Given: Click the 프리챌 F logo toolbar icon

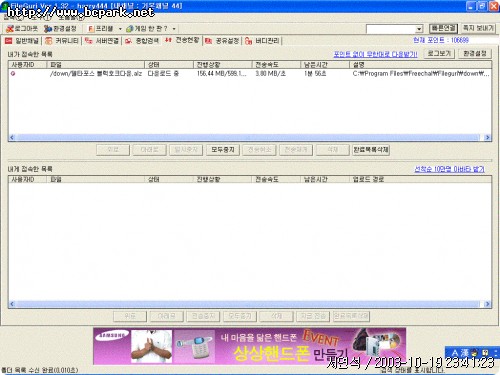Looking at the screenshot, I should [90, 29].
